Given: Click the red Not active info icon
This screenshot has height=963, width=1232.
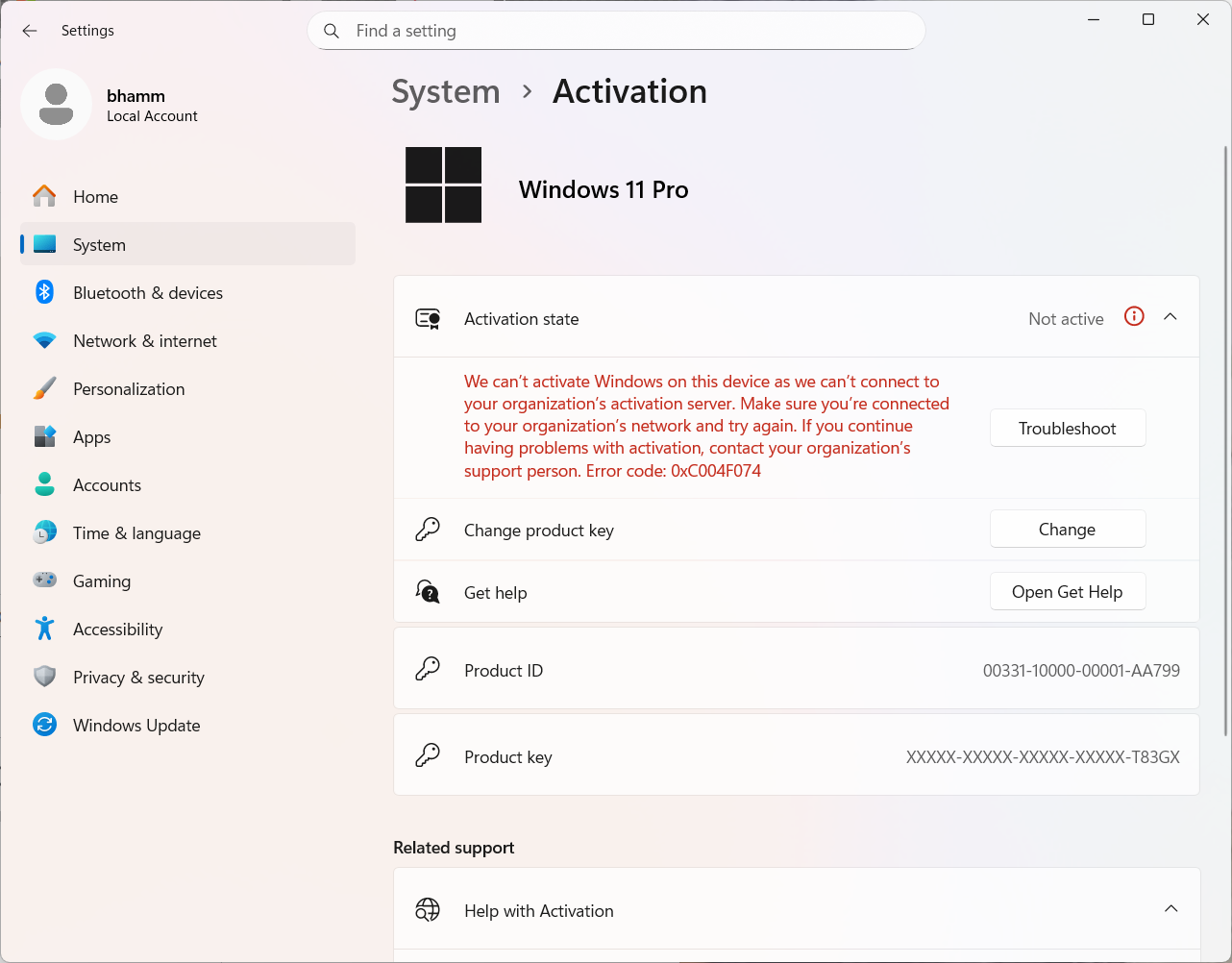Looking at the screenshot, I should point(1134,316).
